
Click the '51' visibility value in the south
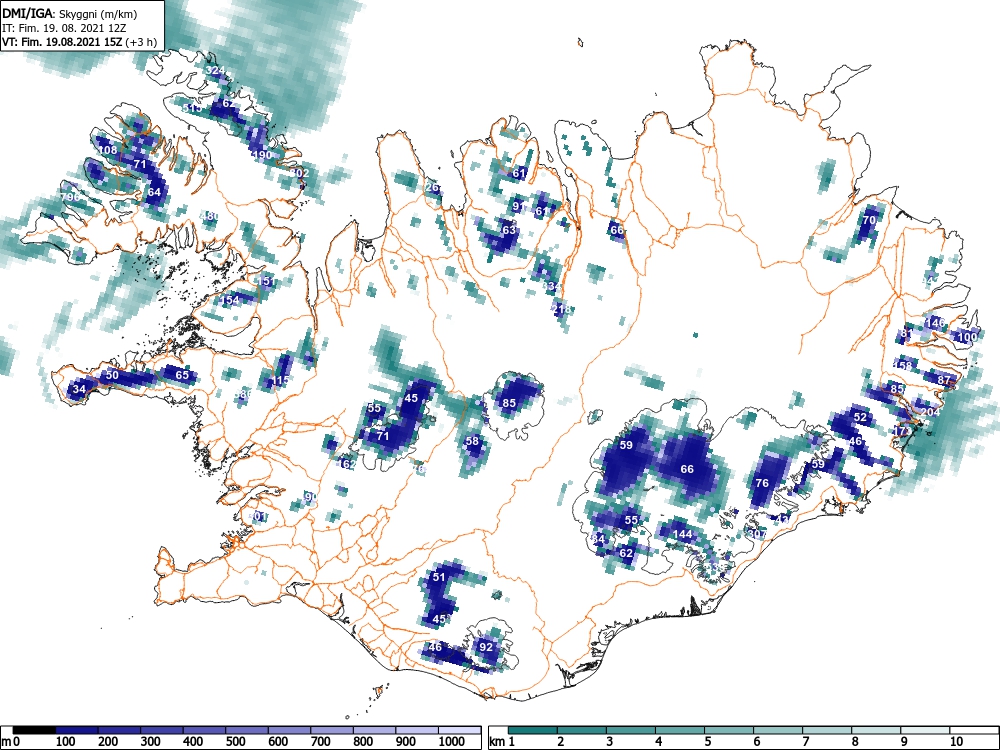click(439, 577)
